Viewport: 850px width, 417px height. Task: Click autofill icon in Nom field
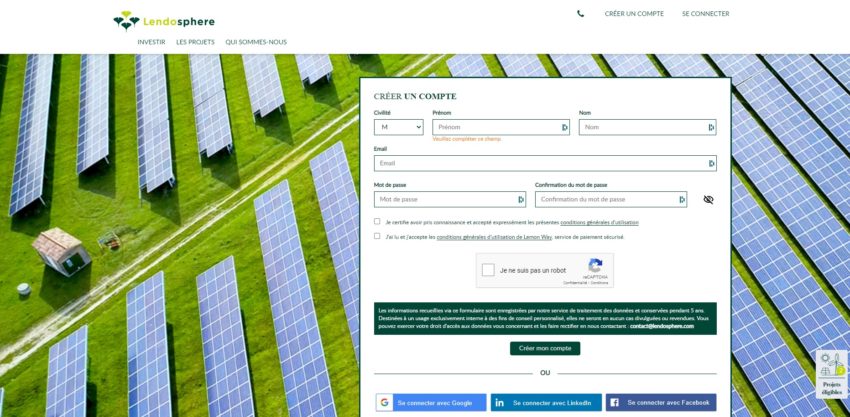click(x=711, y=127)
